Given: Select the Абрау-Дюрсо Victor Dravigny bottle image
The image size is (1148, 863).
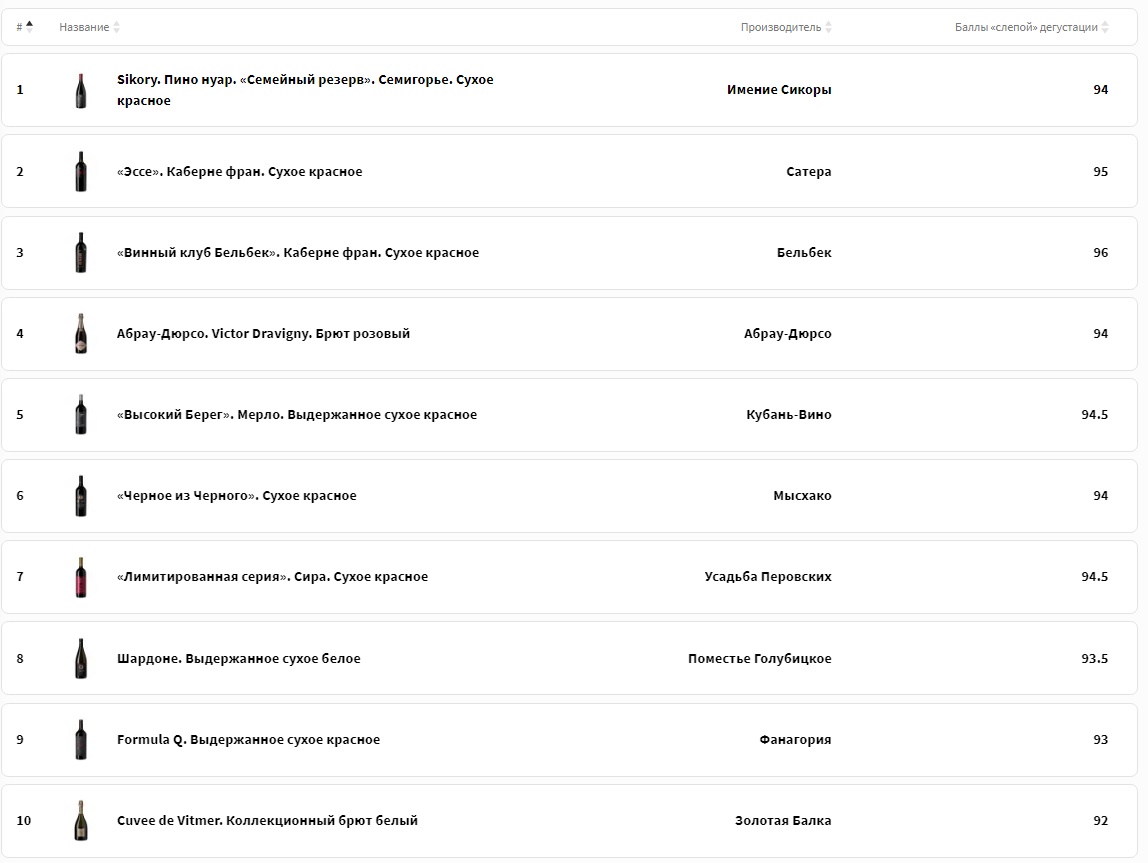Looking at the screenshot, I should click(x=81, y=334).
